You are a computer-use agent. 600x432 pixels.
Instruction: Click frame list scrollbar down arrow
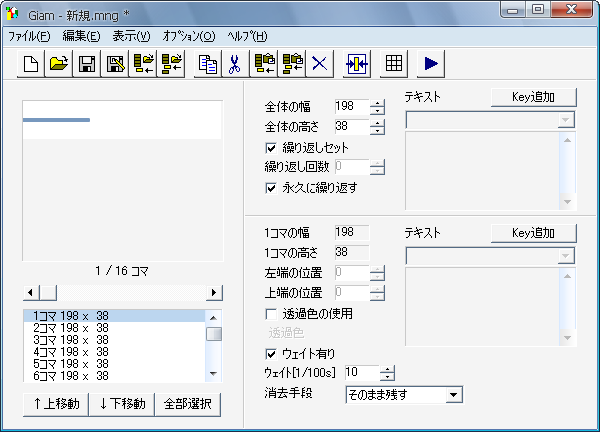click(214, 374)
